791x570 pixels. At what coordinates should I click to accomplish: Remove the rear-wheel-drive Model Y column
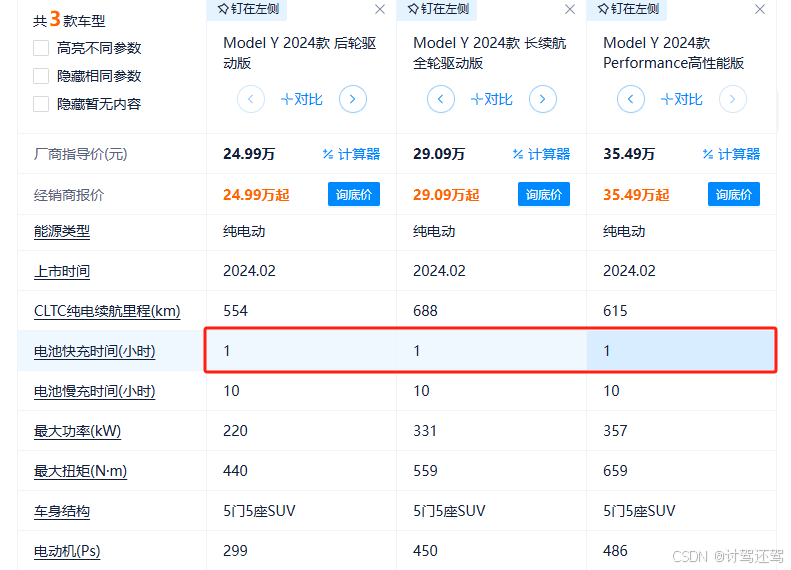pyautogui.click(x=380, y=9)
